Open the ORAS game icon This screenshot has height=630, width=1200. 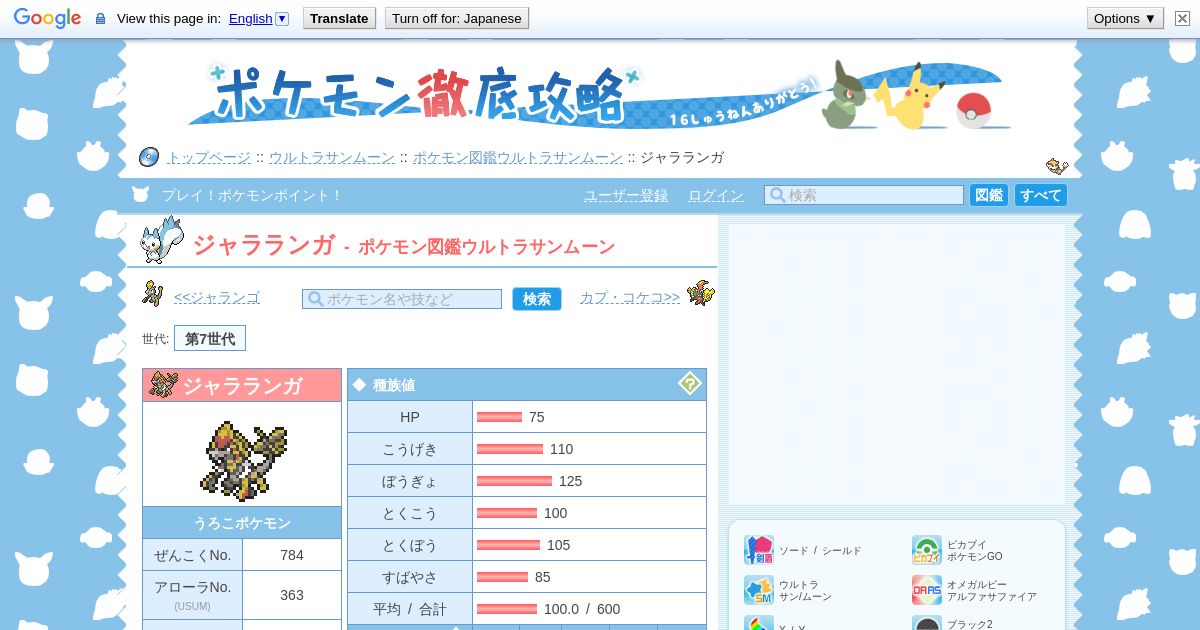[927, 590]
